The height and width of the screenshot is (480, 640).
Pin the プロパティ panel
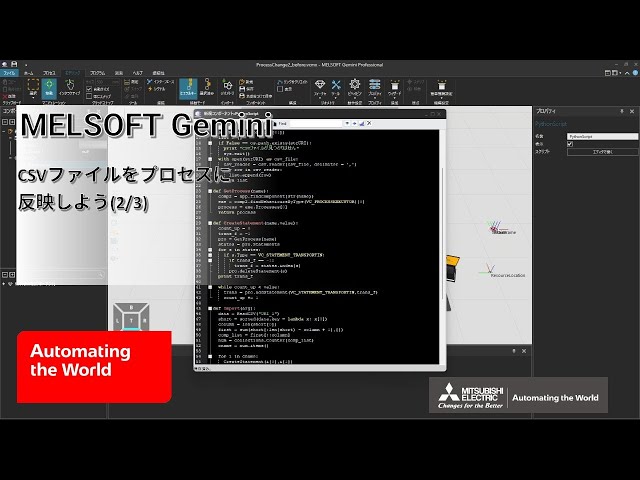(x=622, y=111)
